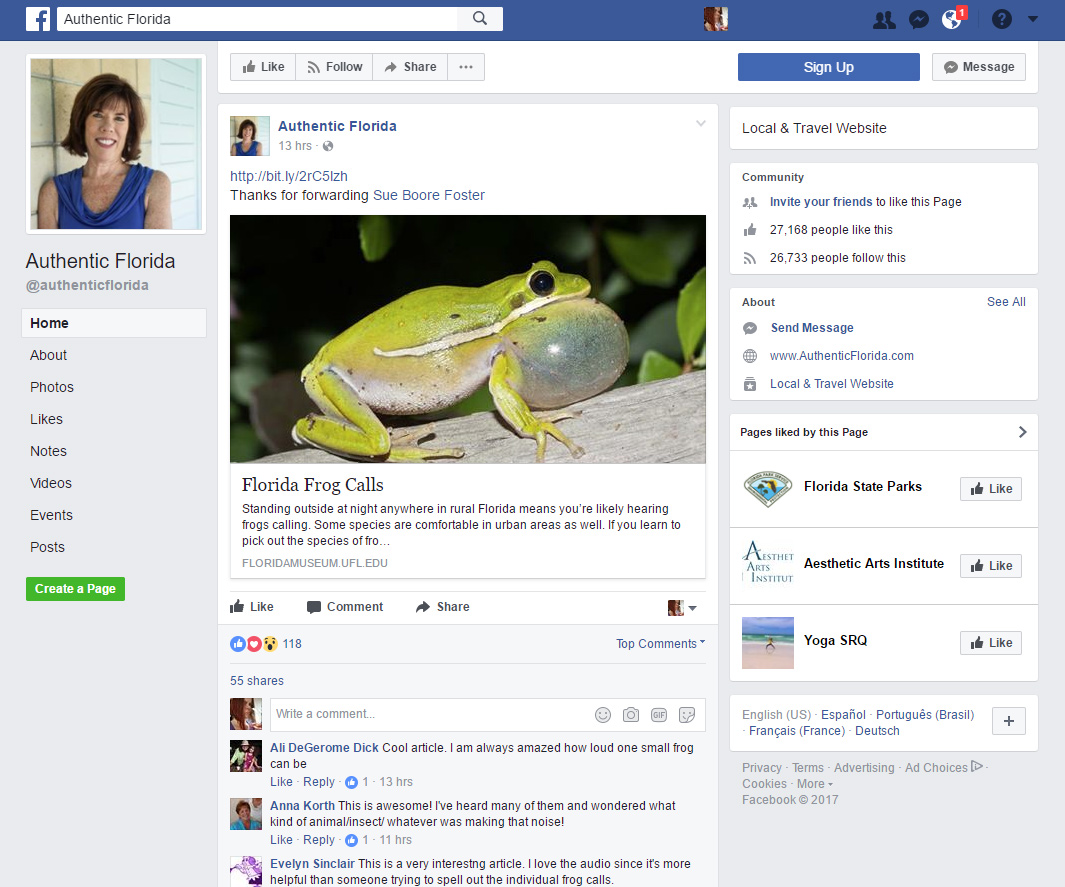Open the Help question mark icon

(x=1002, y=20)
